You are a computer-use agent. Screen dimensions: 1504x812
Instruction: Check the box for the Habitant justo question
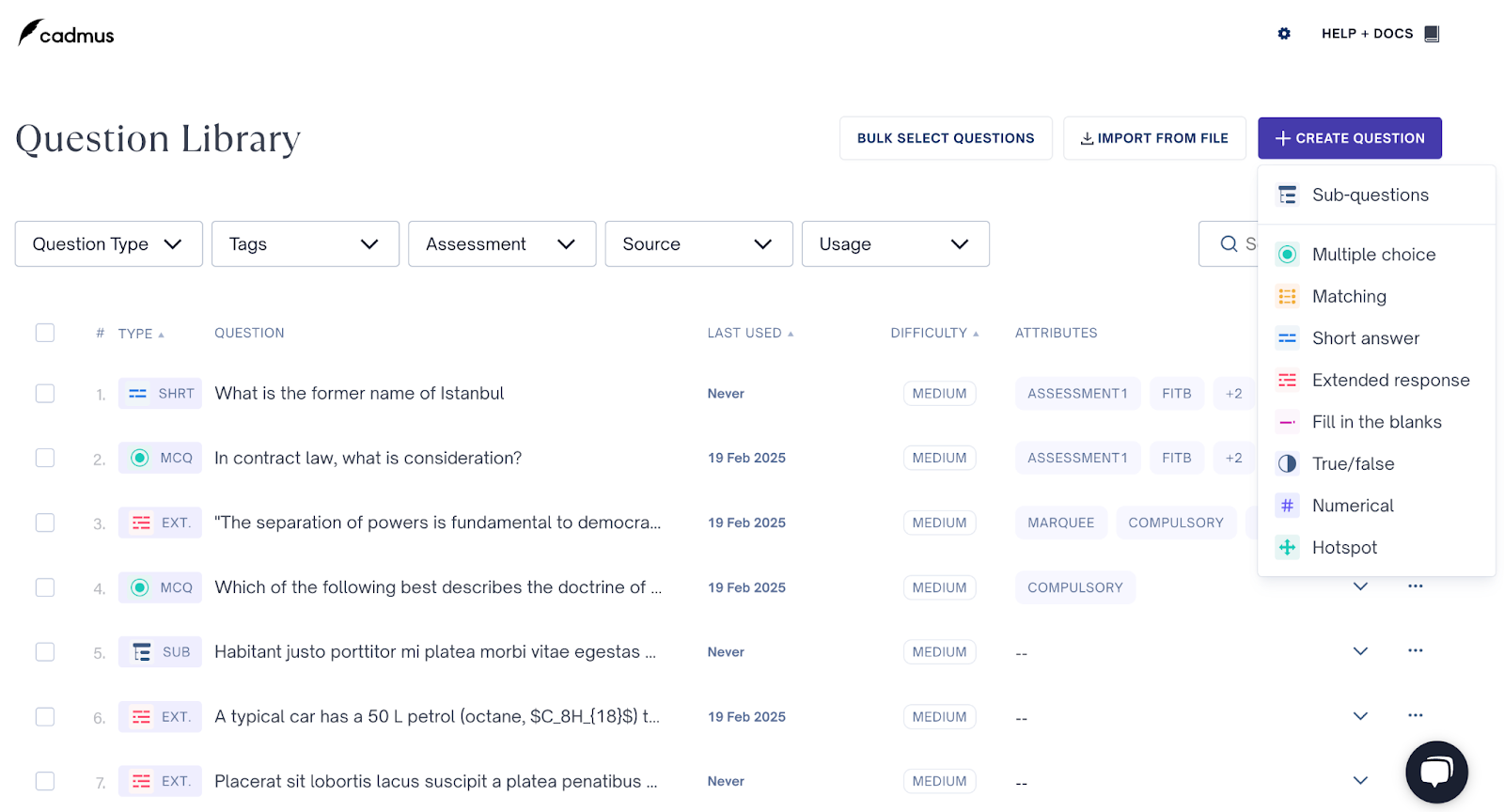point(45,651)
